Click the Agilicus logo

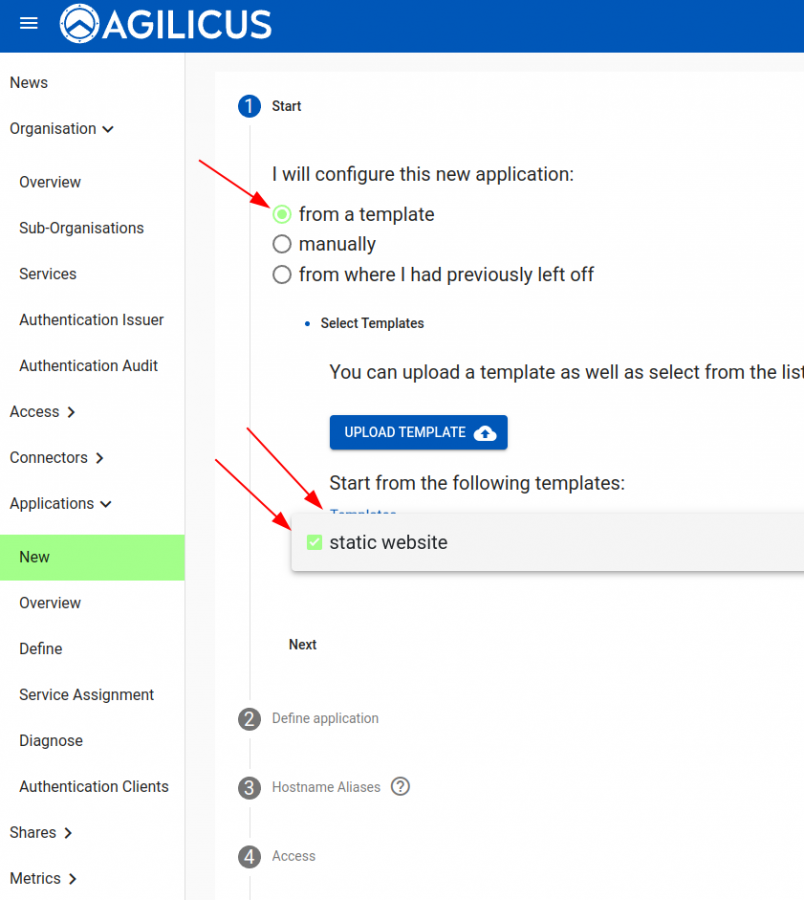pos(165,24)
